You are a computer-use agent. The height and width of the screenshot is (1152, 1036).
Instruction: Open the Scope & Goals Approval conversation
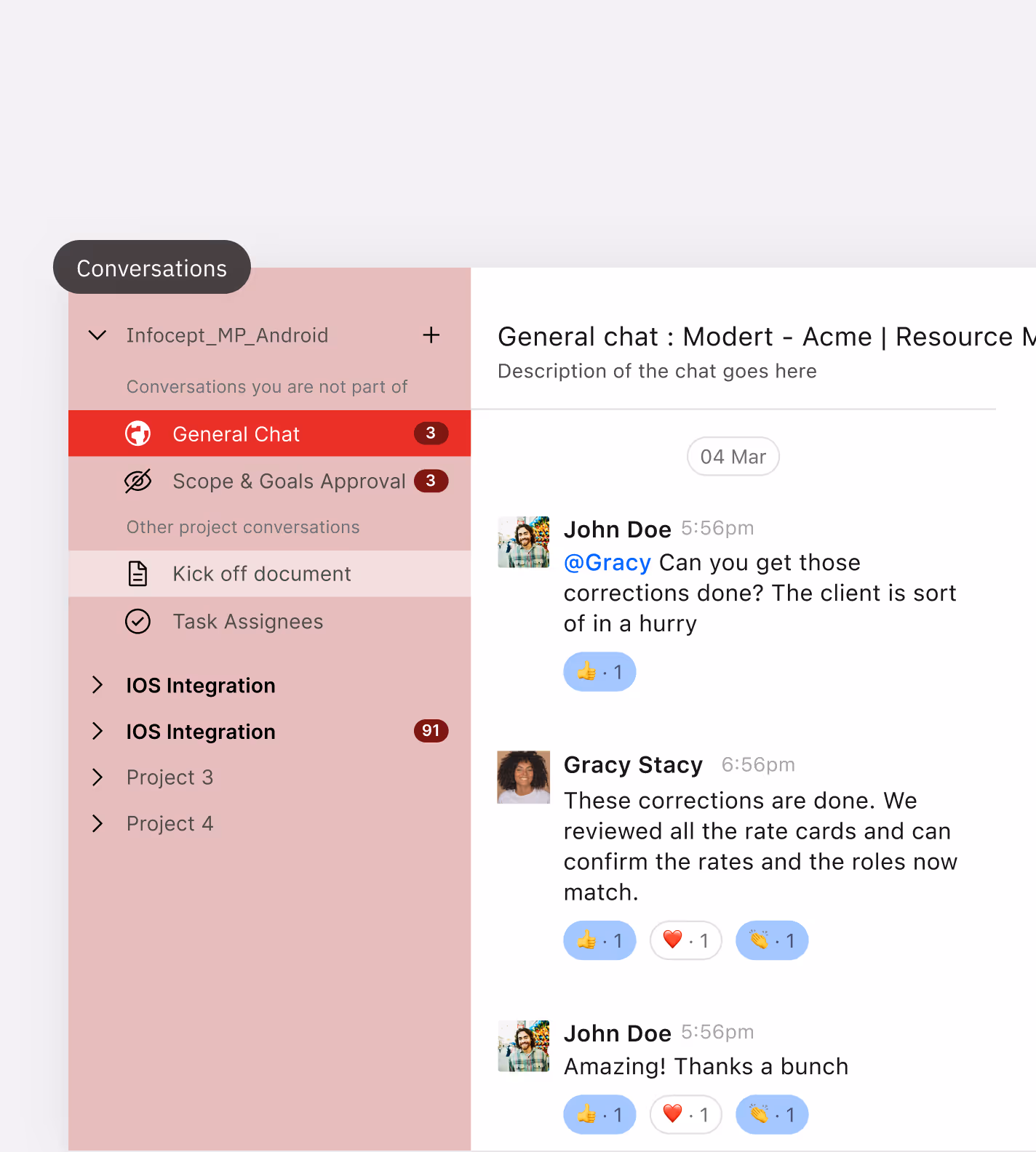pyautogui.click(x=269, y=481)
